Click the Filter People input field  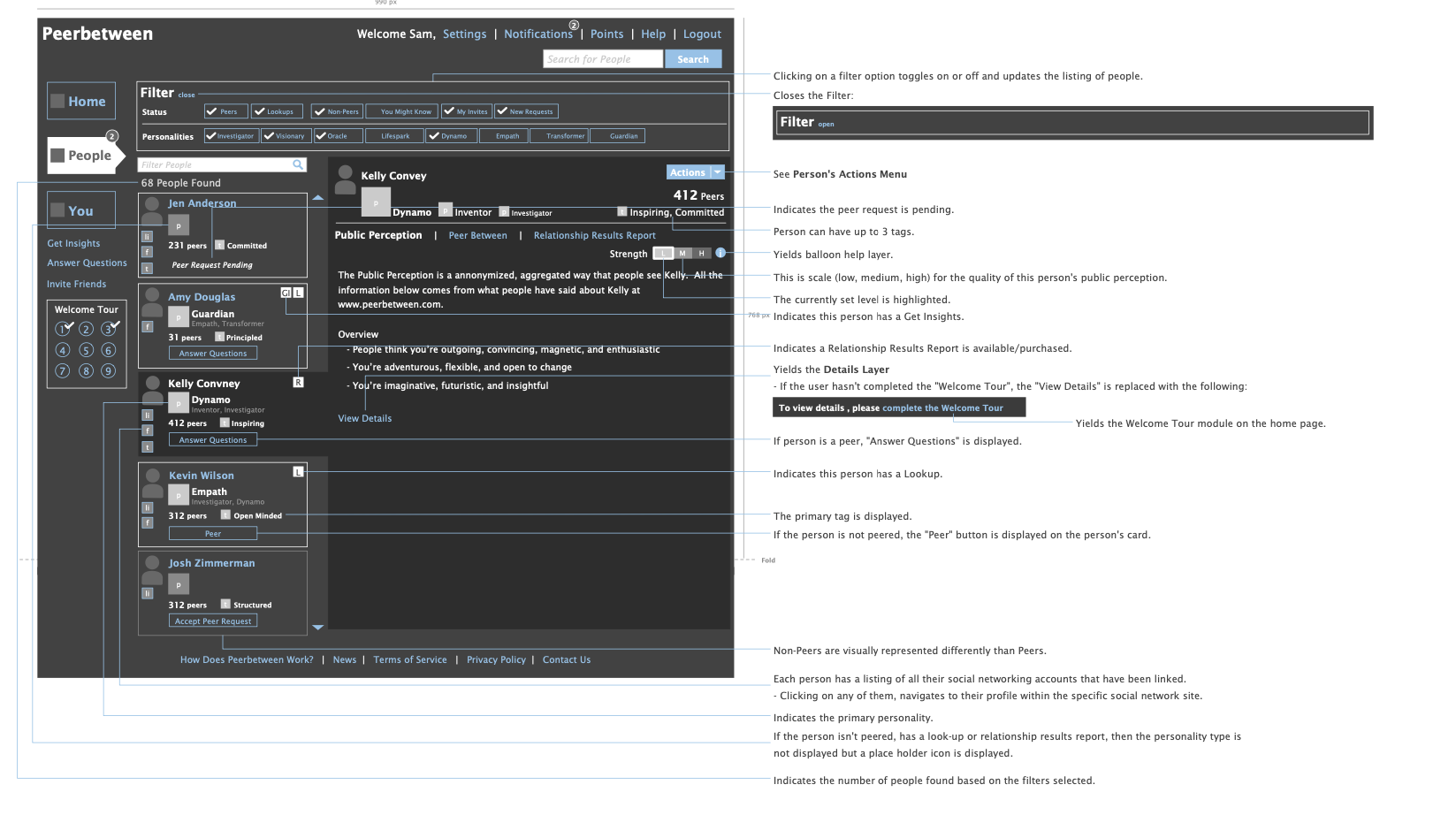tap(222, 164)
